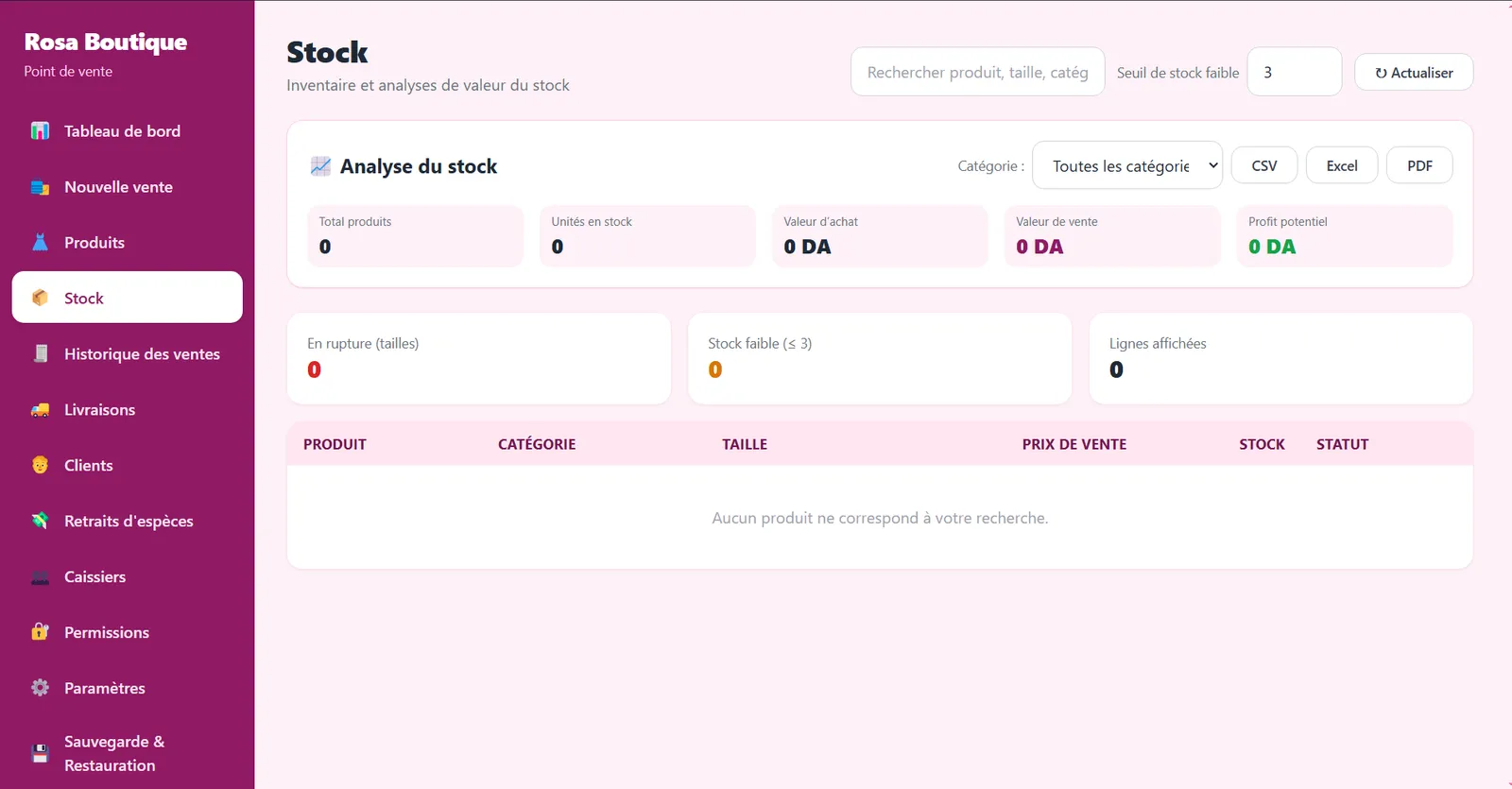Go to Retraits d'espèces

(129, 522)
